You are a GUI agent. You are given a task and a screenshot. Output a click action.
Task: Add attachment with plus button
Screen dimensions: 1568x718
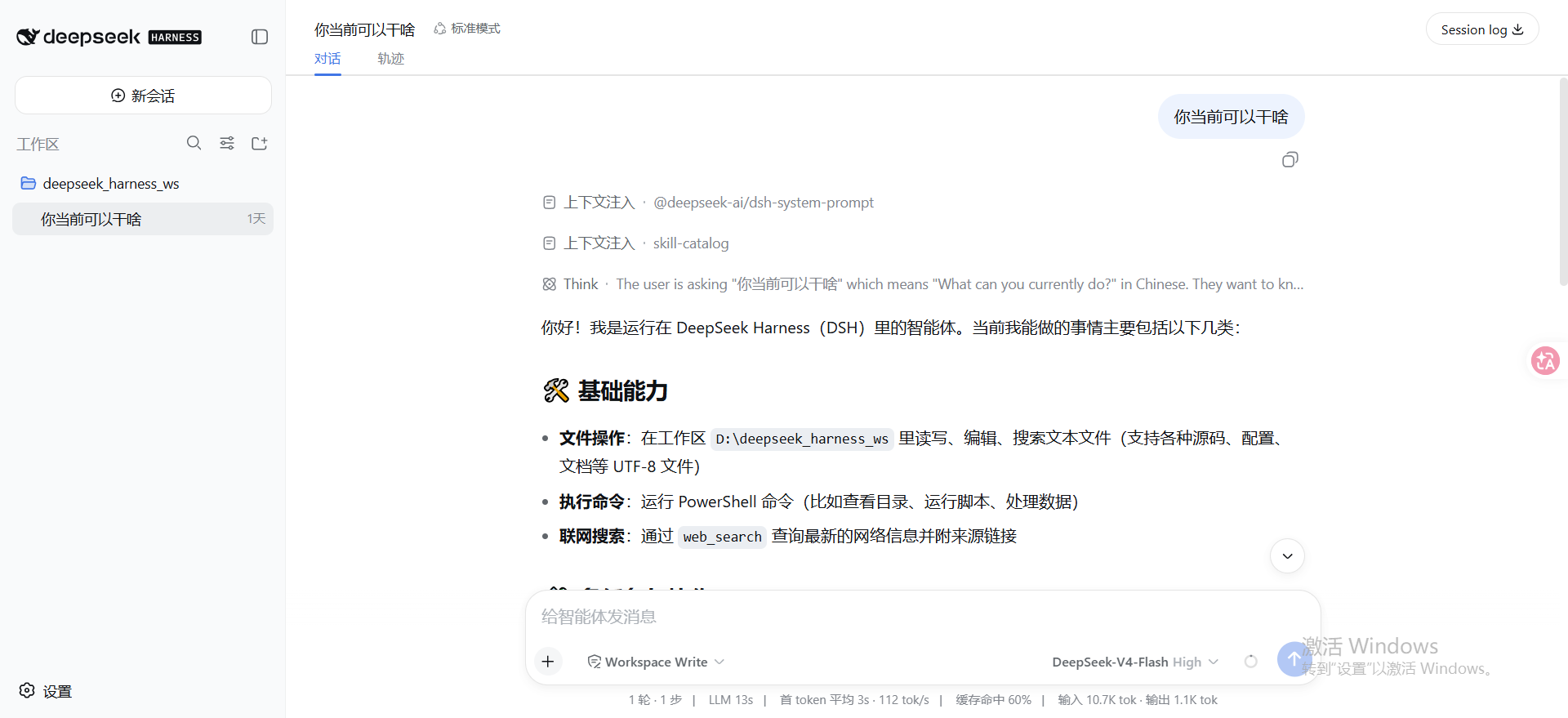click(548, 662)
